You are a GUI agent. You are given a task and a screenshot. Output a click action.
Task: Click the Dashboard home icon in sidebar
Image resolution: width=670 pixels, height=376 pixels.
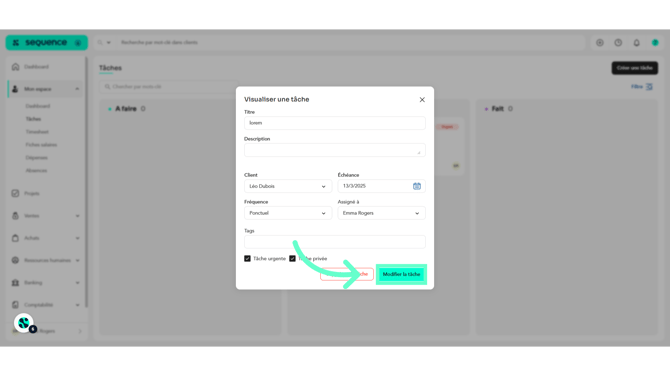coord(15,67)
